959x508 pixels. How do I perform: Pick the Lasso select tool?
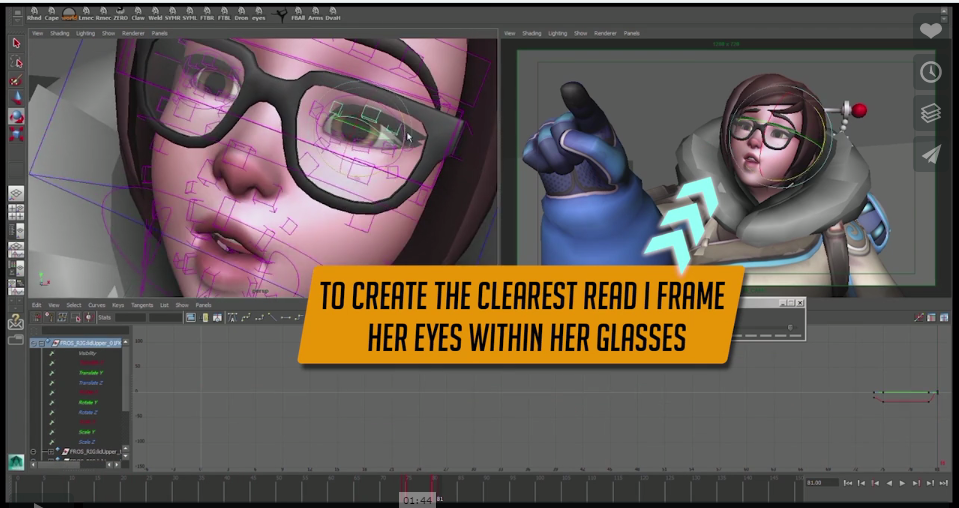(x=17, y=62)
